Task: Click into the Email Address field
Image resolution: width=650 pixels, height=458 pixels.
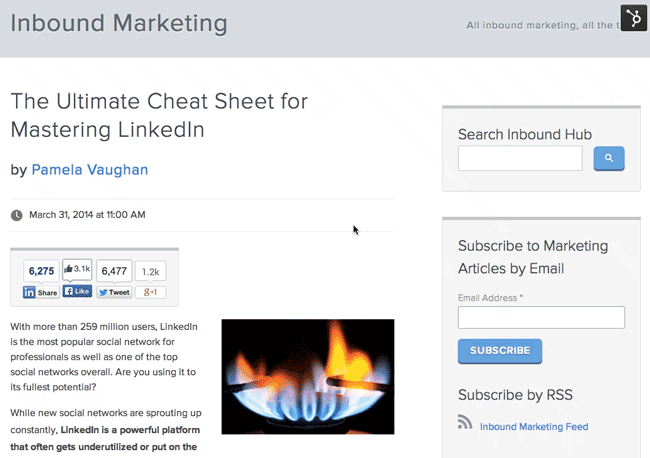Action: tap(541, 318)
